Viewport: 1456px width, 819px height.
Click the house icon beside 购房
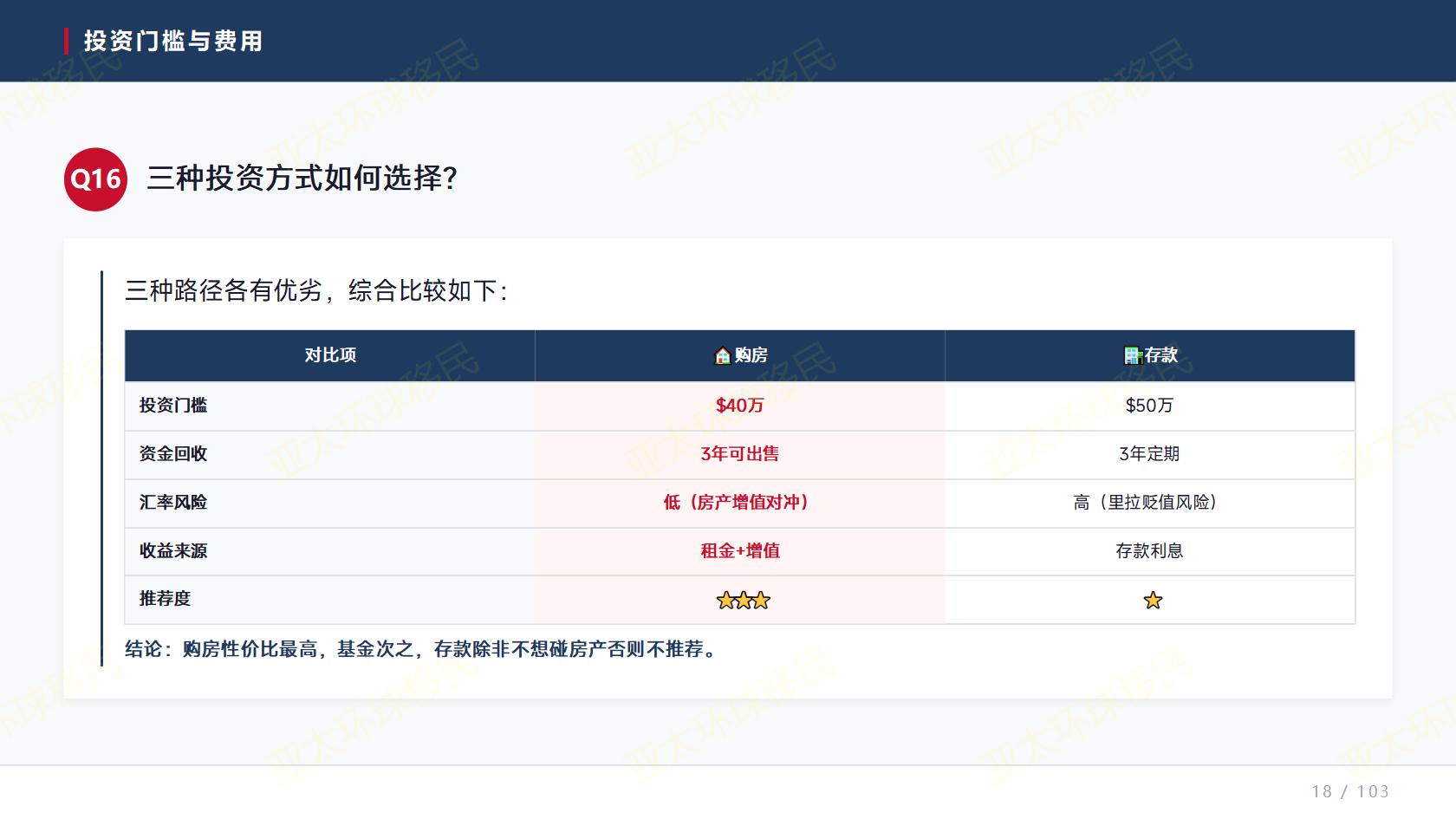[722, 355]
